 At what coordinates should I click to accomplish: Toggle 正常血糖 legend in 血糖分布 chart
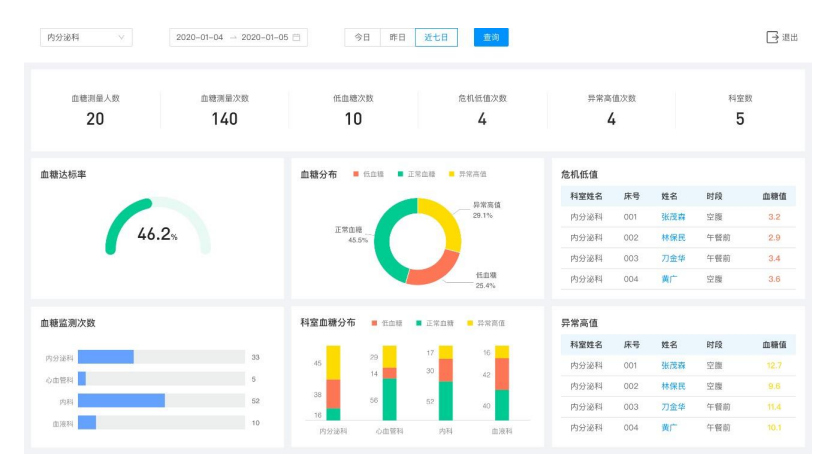pos(417,174)
